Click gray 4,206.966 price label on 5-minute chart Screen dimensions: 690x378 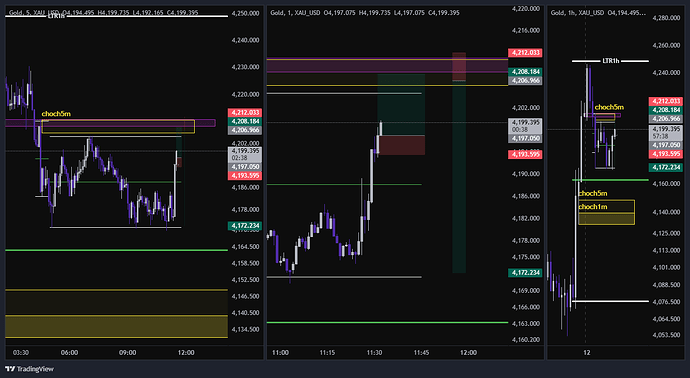click(245, 130)
